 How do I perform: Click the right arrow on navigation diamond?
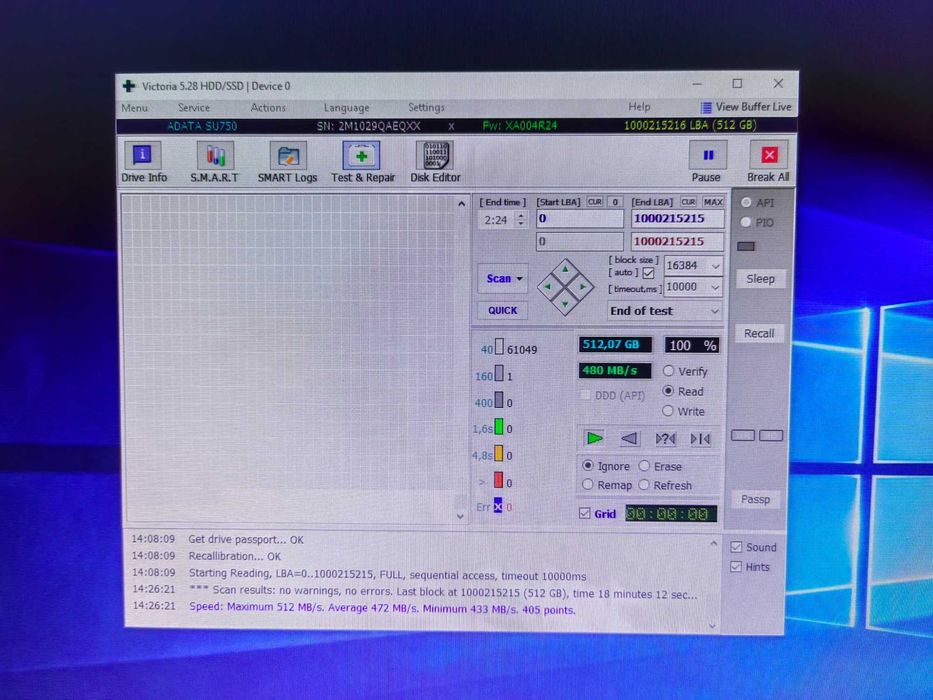pos(583,287)
